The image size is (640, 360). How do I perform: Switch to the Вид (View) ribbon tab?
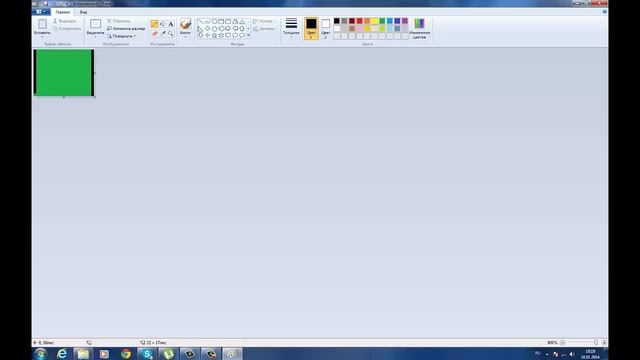pyautogui.click(x=83, y=12)
